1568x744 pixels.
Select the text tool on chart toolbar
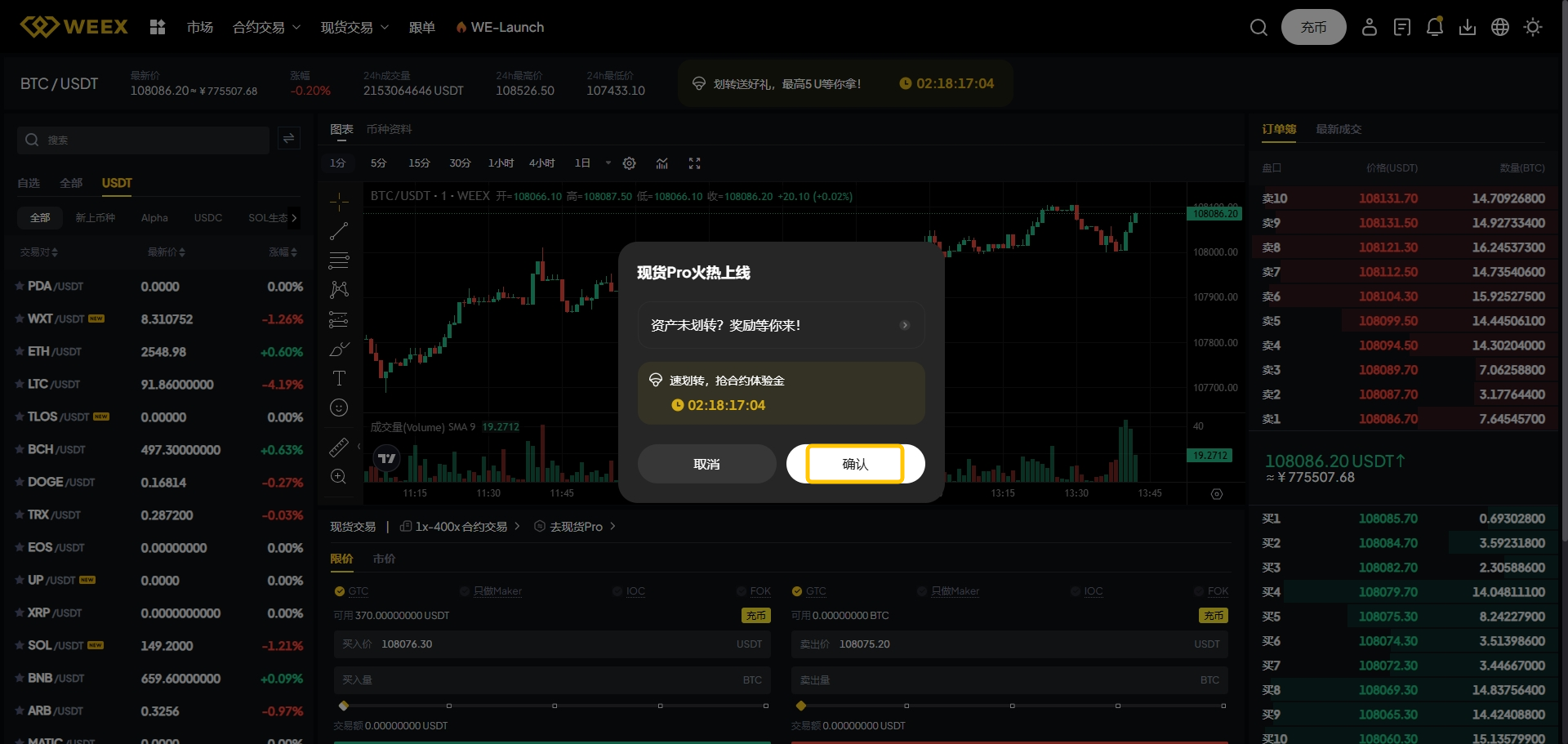(339, 378)
